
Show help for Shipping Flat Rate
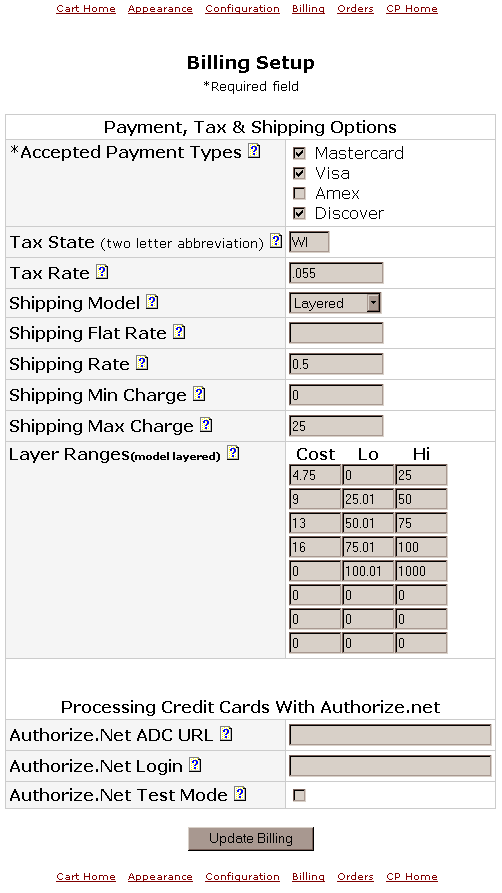[x=179, y=332]
